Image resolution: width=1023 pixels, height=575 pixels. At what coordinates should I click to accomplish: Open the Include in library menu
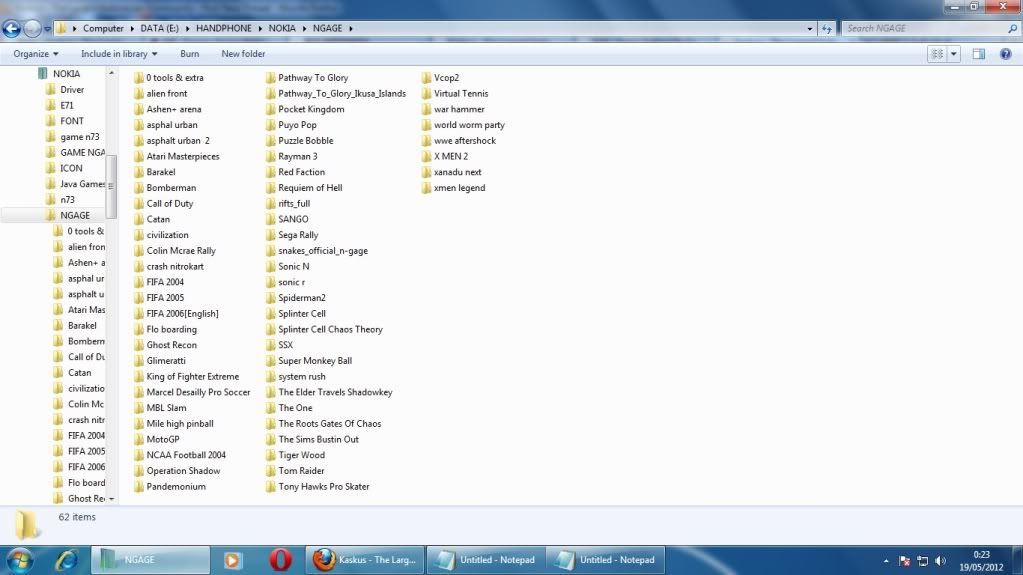pyautogui.click(x=119, y=54)
